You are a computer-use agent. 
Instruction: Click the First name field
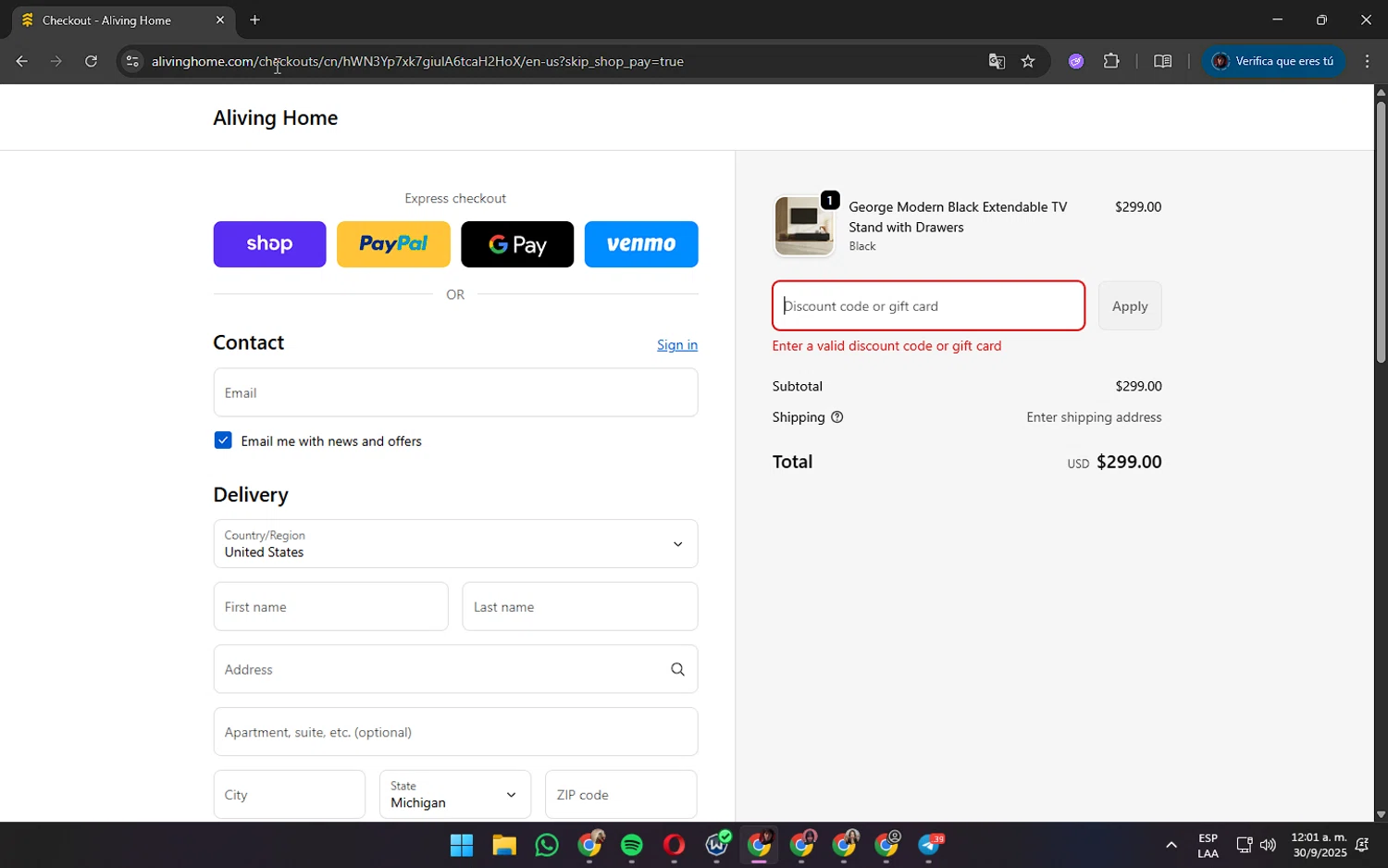(330, 607)
